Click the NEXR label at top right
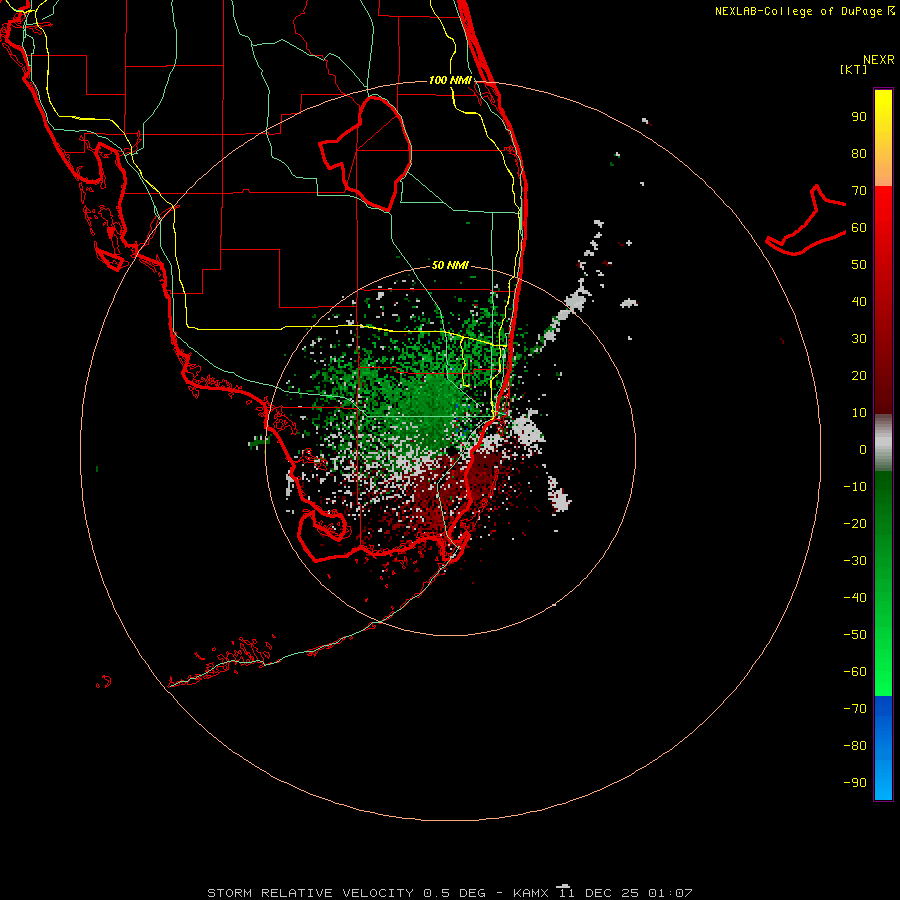900x900 pixels. click(x=879, y=60)
